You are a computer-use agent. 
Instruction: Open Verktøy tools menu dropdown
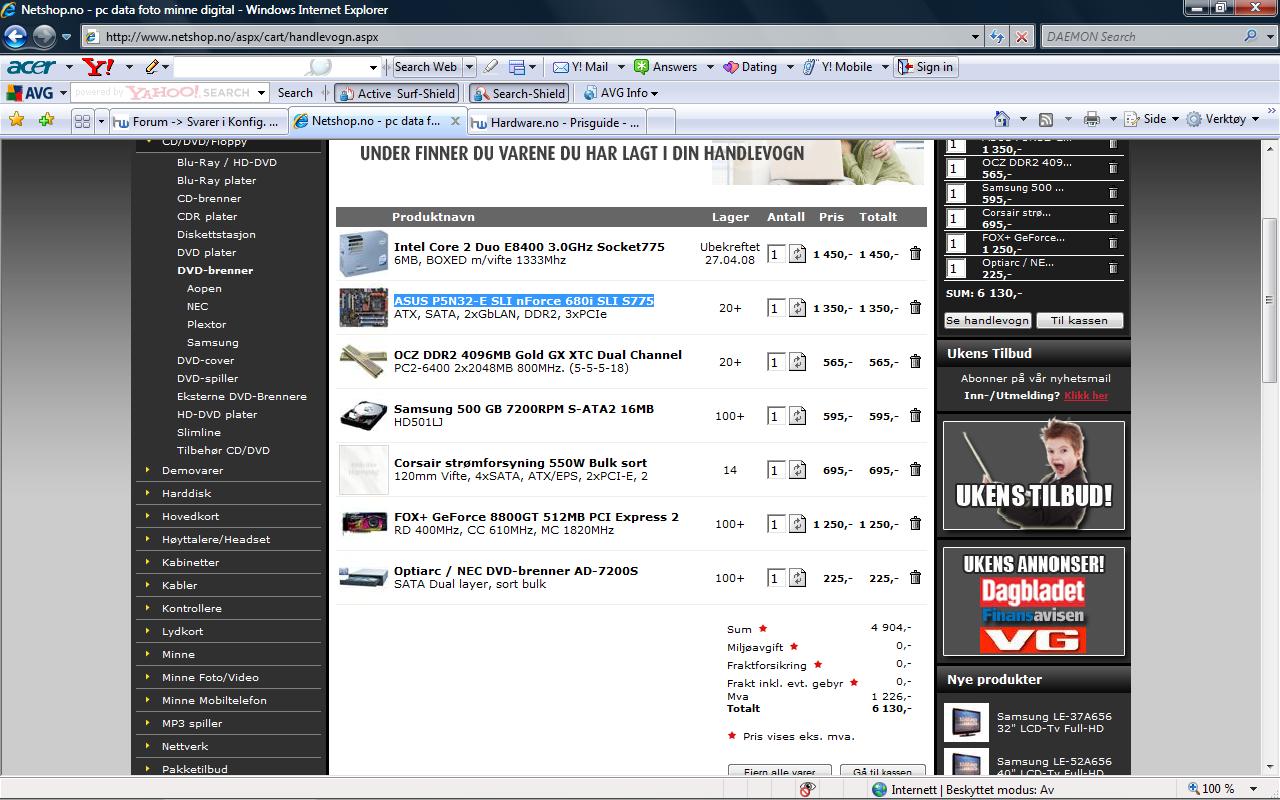[1223, 119]
